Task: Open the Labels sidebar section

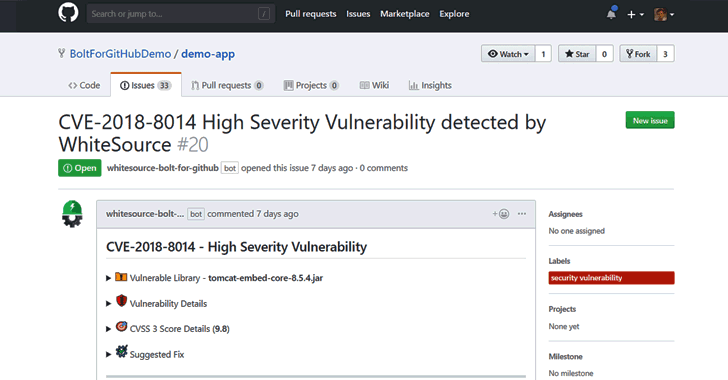Action: tap(559, 261)
